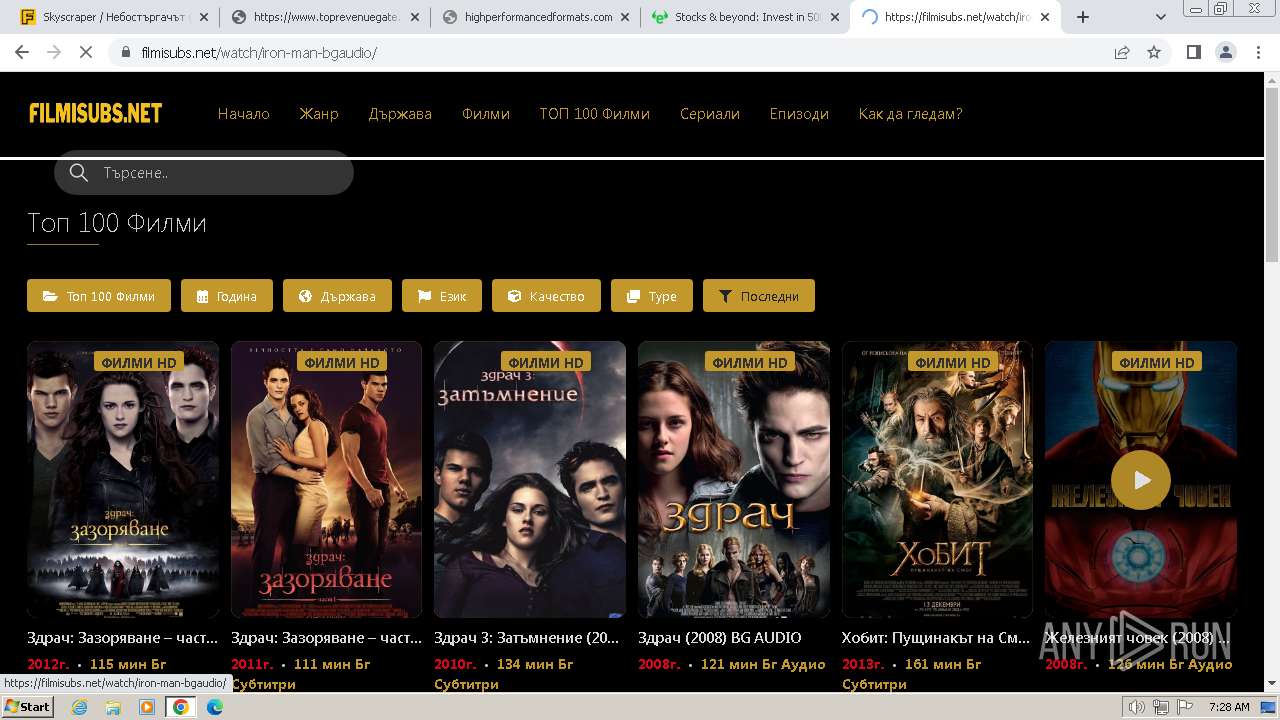Open the Сериали menu item

(710, 114)
